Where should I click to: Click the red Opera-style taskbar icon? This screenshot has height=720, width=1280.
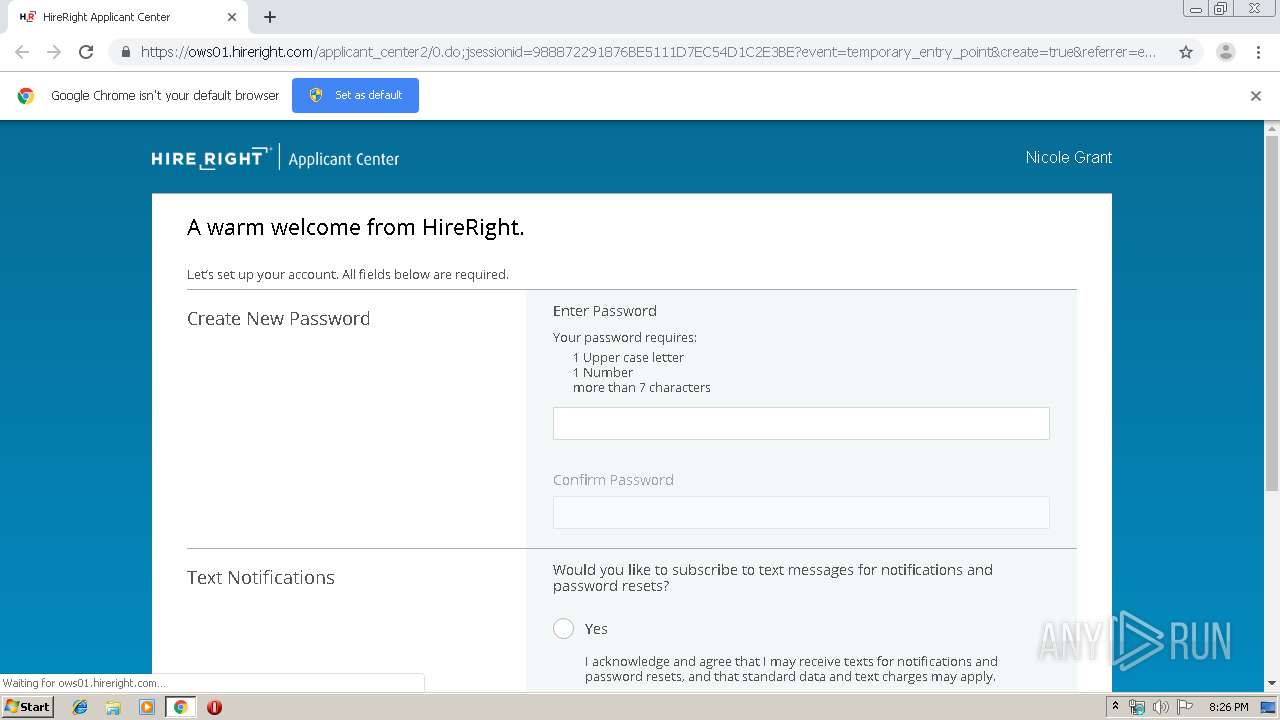click(x=214, y=707)
